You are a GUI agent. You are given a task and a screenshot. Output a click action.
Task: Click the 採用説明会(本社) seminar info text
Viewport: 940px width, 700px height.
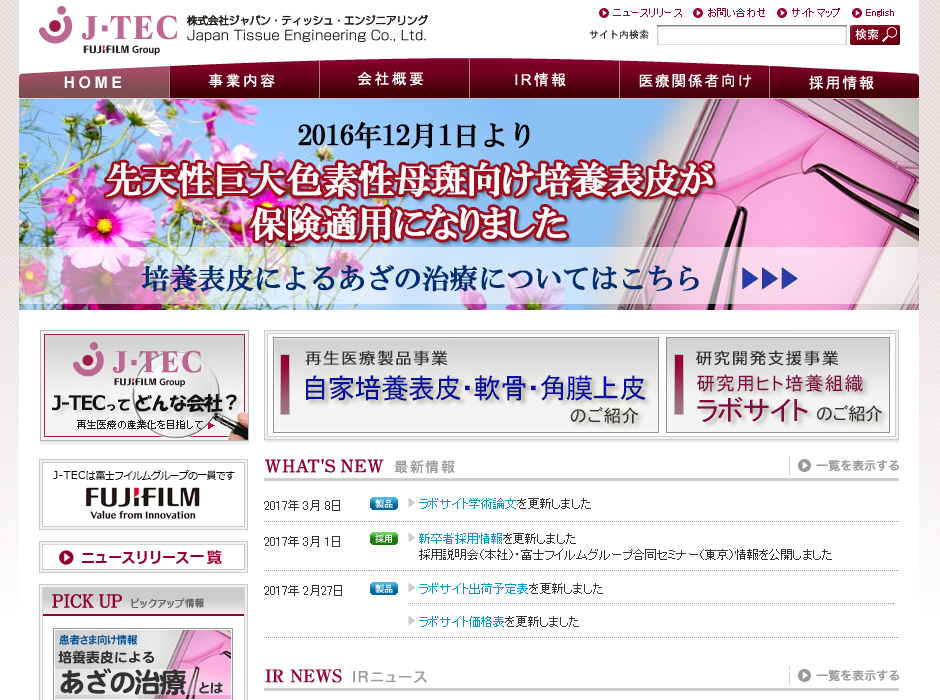(625, 554)
